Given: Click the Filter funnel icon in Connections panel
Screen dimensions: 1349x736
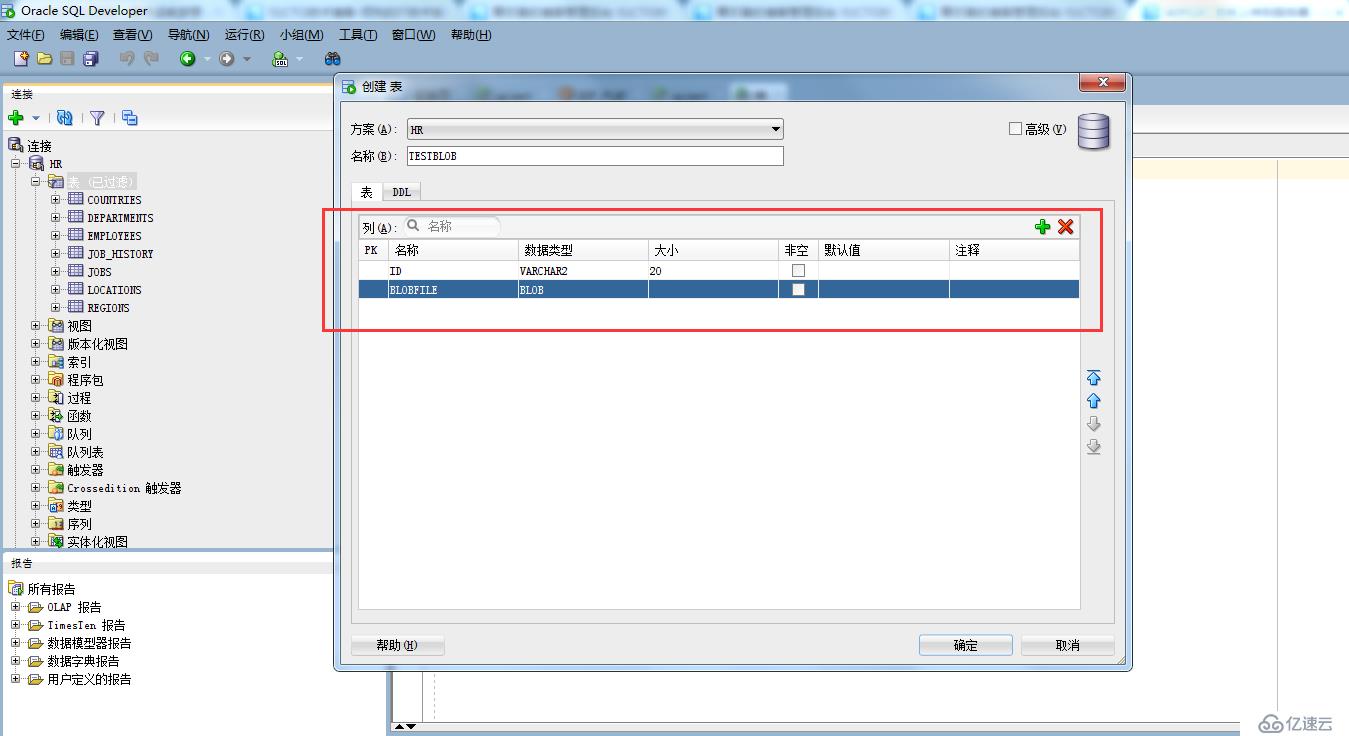Looking at the screenshot, I should point(97,118).
